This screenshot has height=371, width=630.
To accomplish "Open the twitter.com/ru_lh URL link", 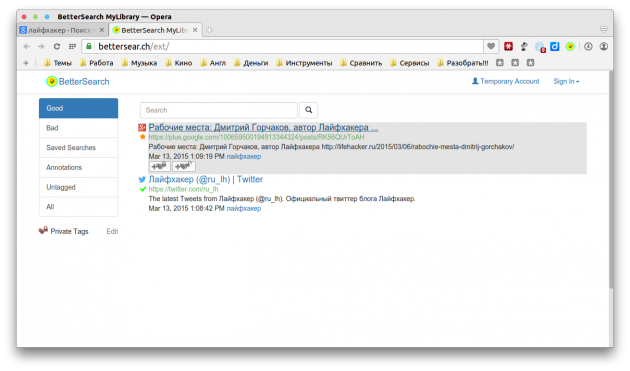I will (x=183, y=189).
